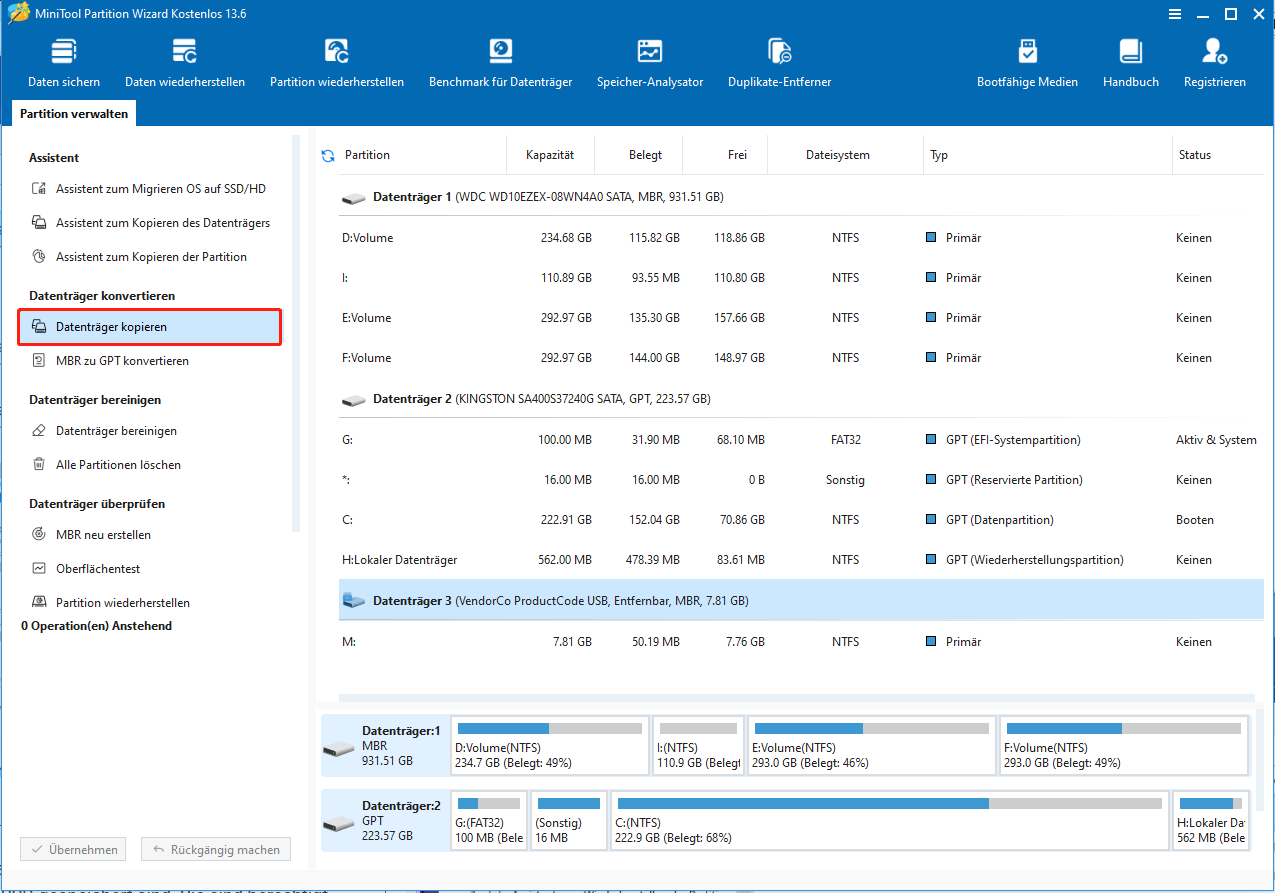Image resolution: width=1275 pixels, height=893 pixels.
Task: Click the left sidebar vertical scrollbar
Action: 296,333
